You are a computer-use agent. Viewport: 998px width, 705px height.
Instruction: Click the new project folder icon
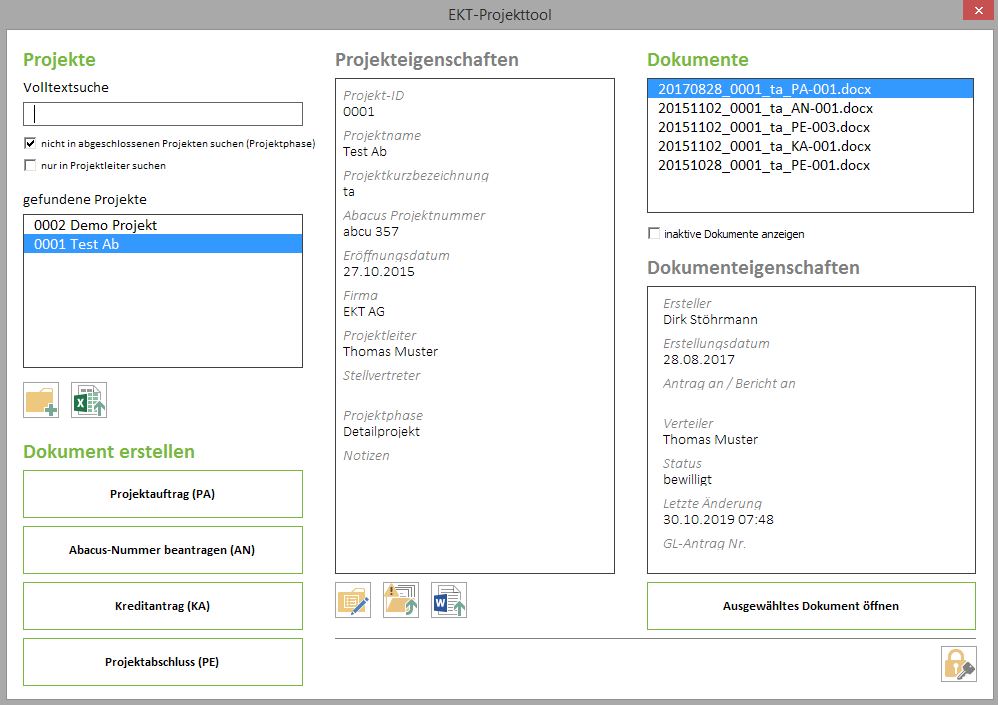coord(41,400)
